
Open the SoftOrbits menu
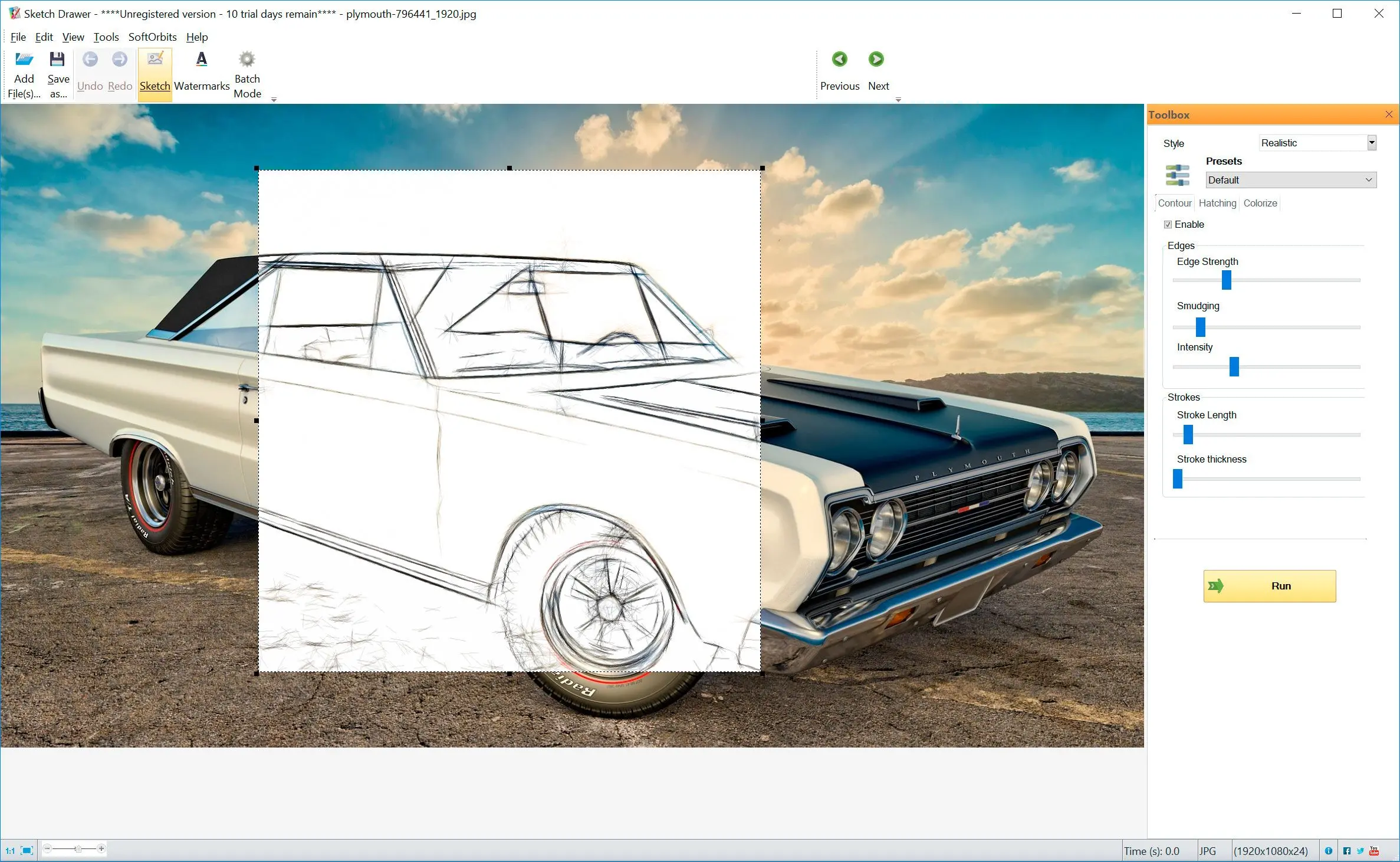pos(152,37)
